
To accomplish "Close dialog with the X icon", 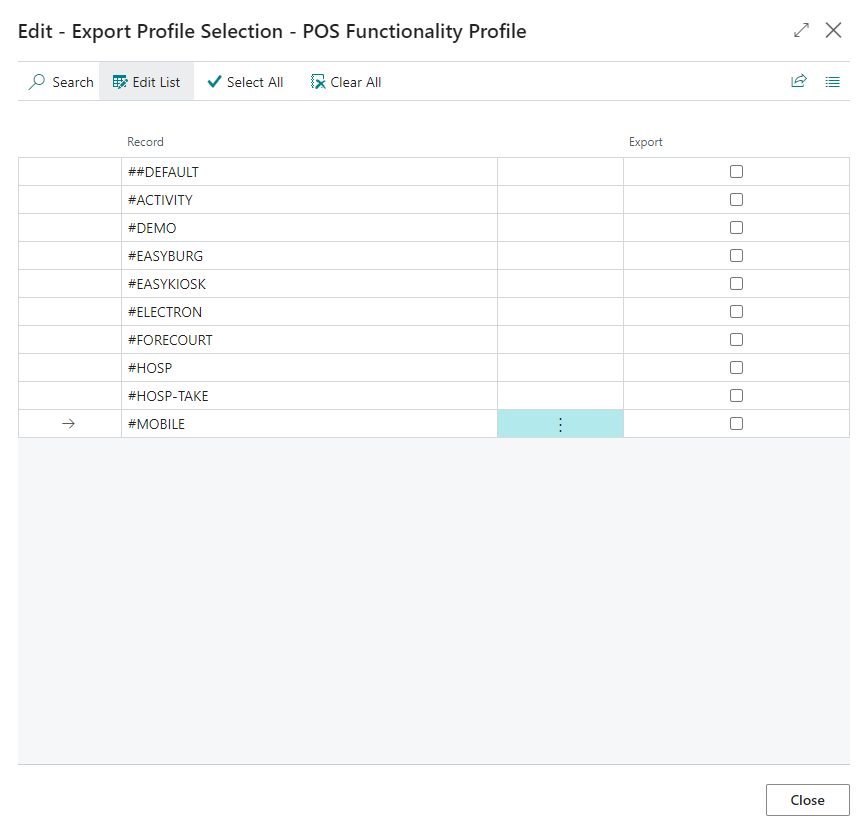I will click(x=833, y=31).
